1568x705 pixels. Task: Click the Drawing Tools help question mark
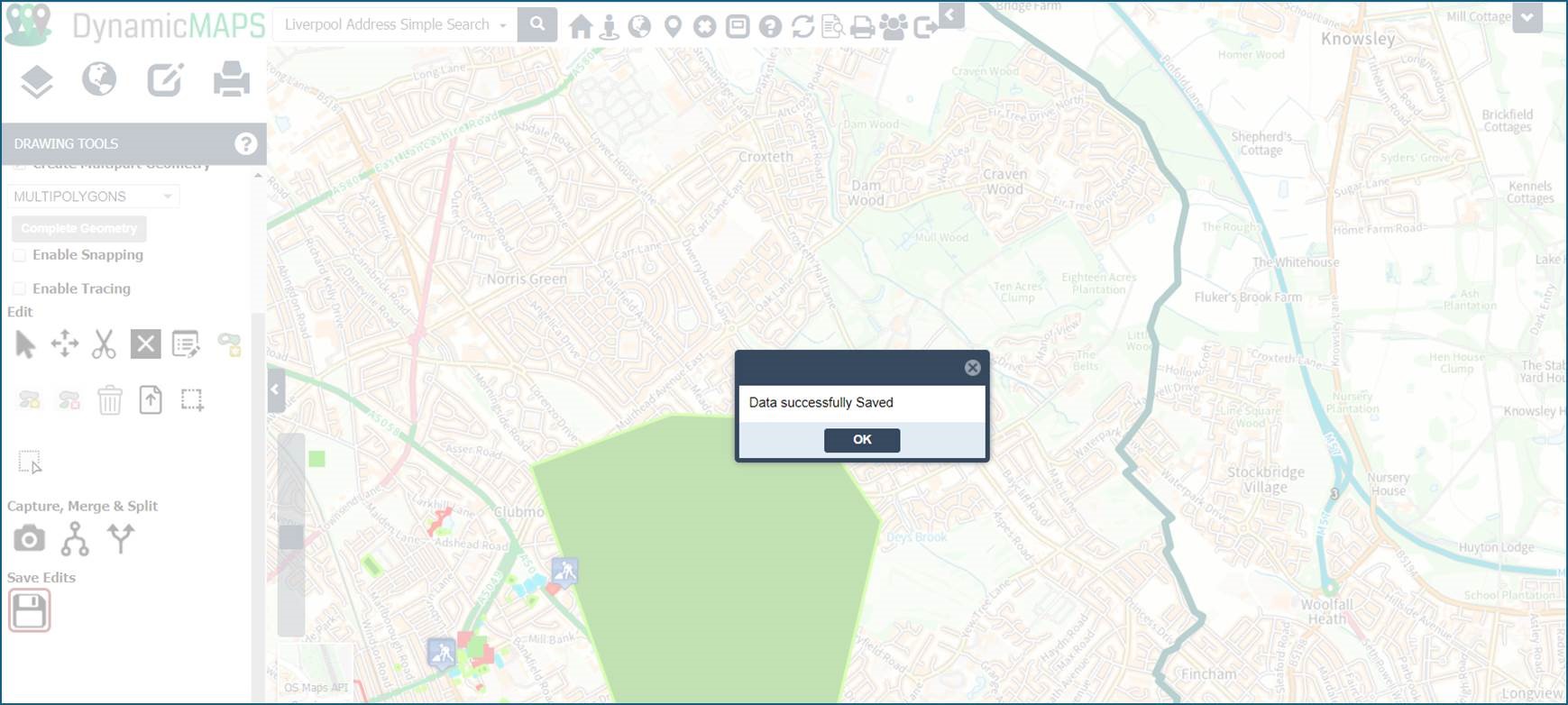[245, 143]
